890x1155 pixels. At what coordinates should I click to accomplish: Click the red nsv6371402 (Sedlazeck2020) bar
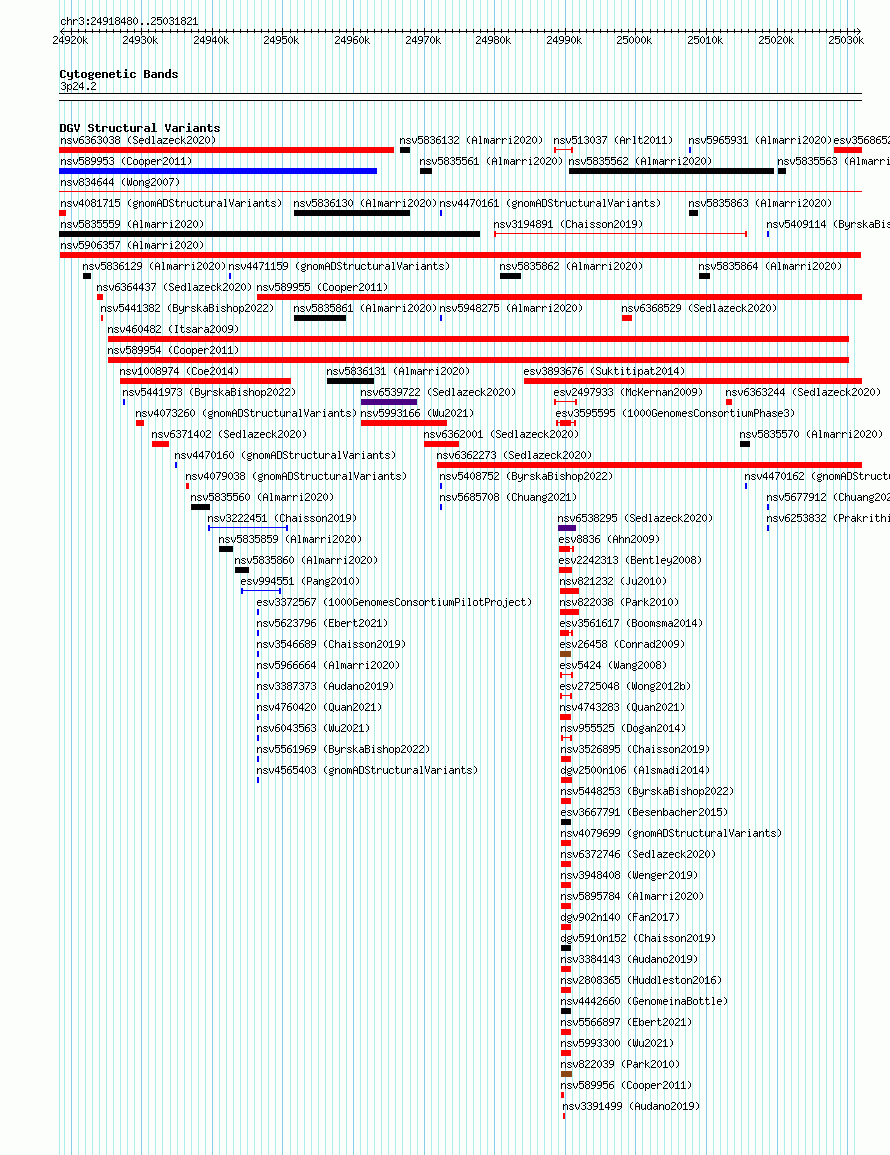coord(160,444)
